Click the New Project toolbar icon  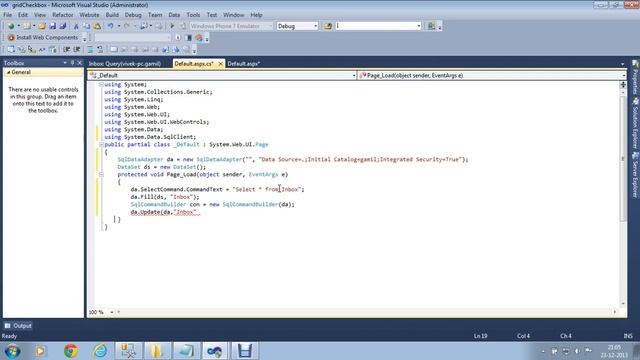point(11,26)
